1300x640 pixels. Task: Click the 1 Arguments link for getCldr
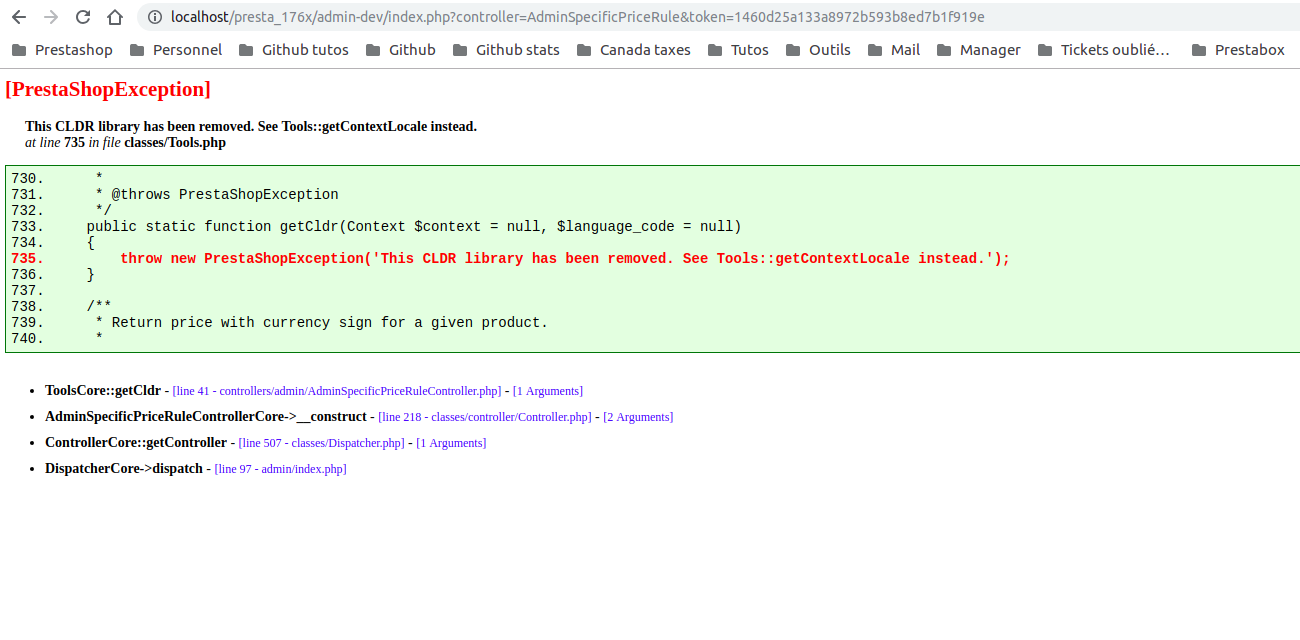click(x=547, y=390)
